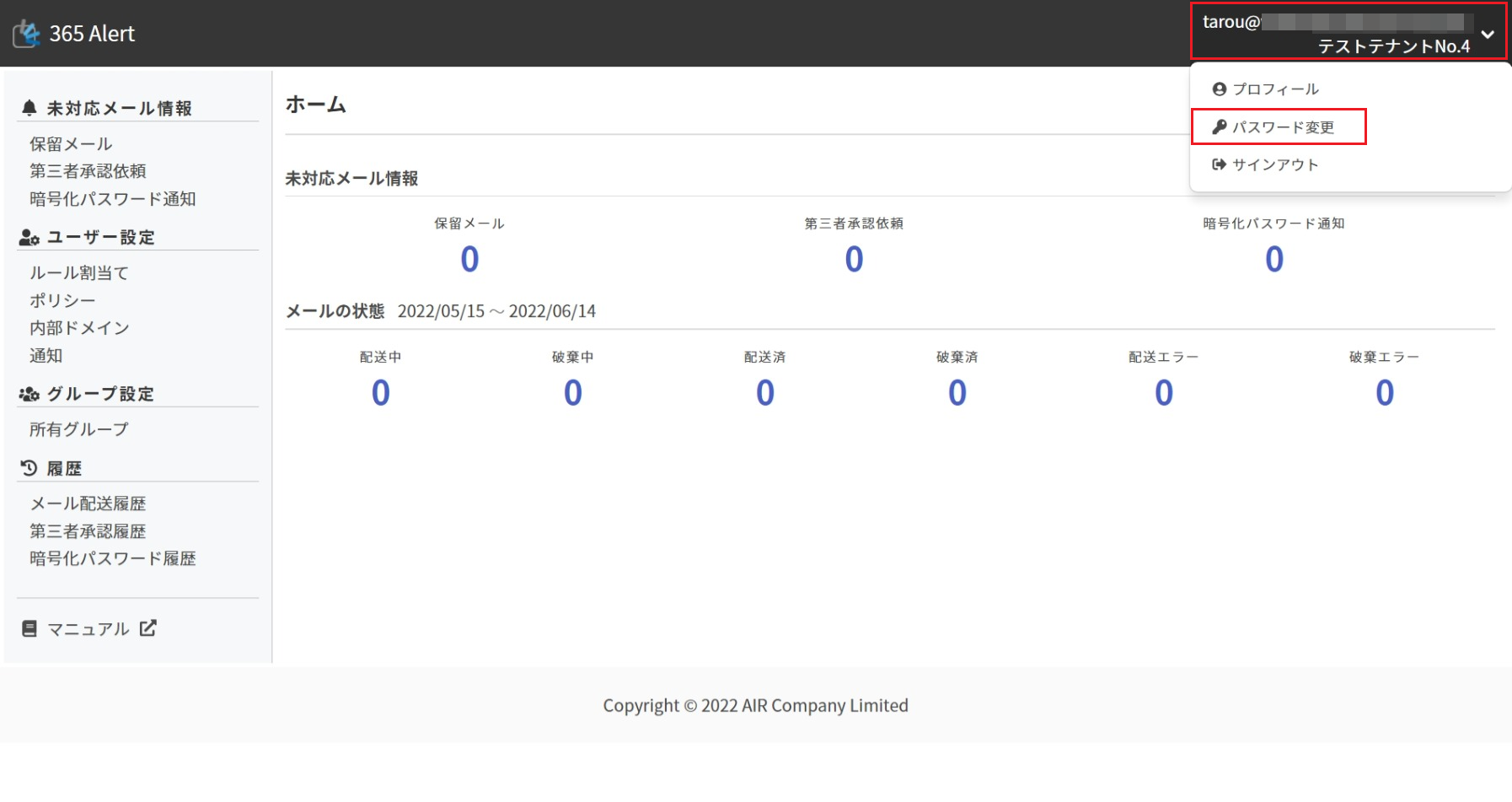Screen dimensions: 1512x802
Task: Click the history clock icon beside 履歴
Action: coord(29,468)
